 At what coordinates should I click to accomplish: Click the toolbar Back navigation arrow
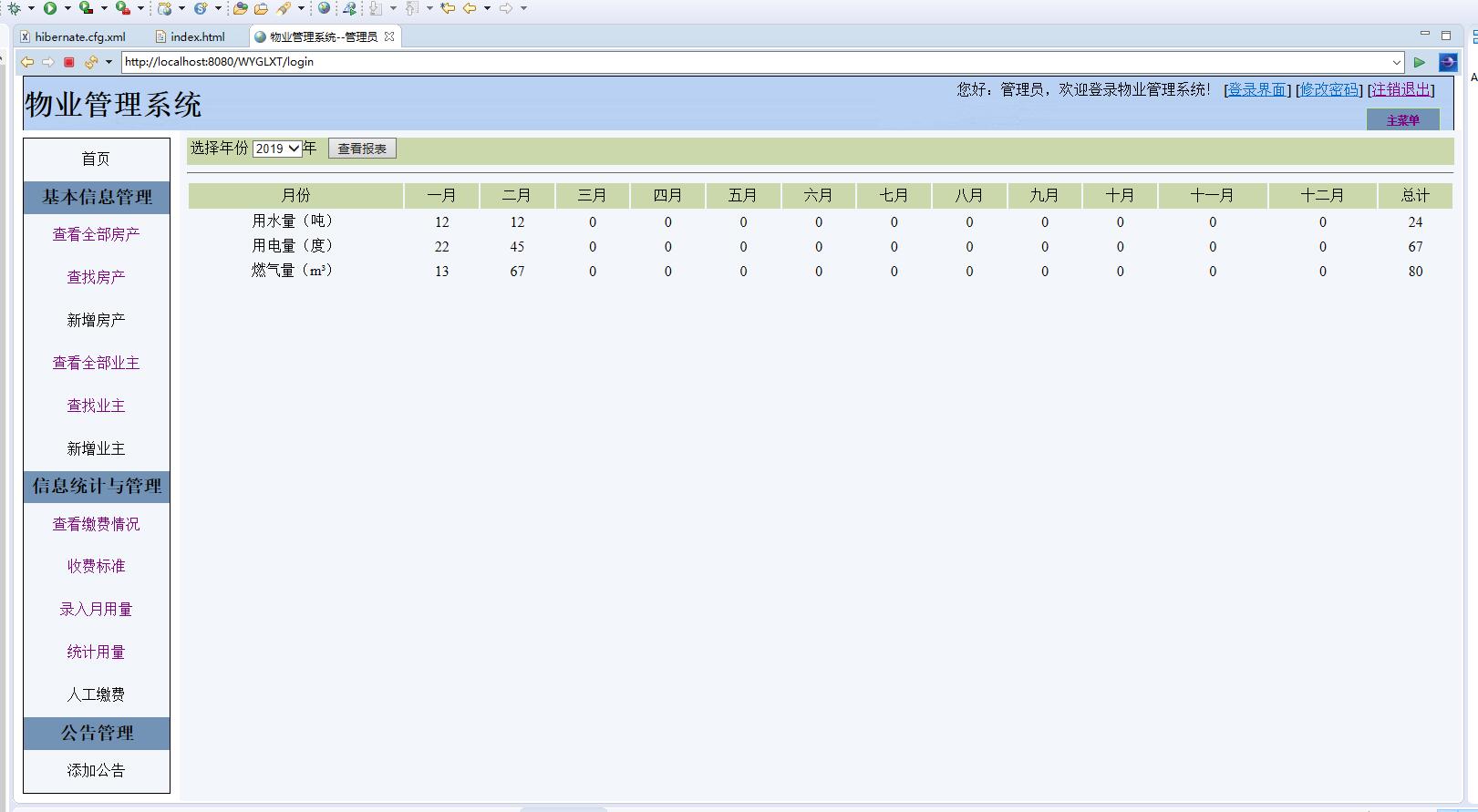pyautogui.click(x=470, y=8)
